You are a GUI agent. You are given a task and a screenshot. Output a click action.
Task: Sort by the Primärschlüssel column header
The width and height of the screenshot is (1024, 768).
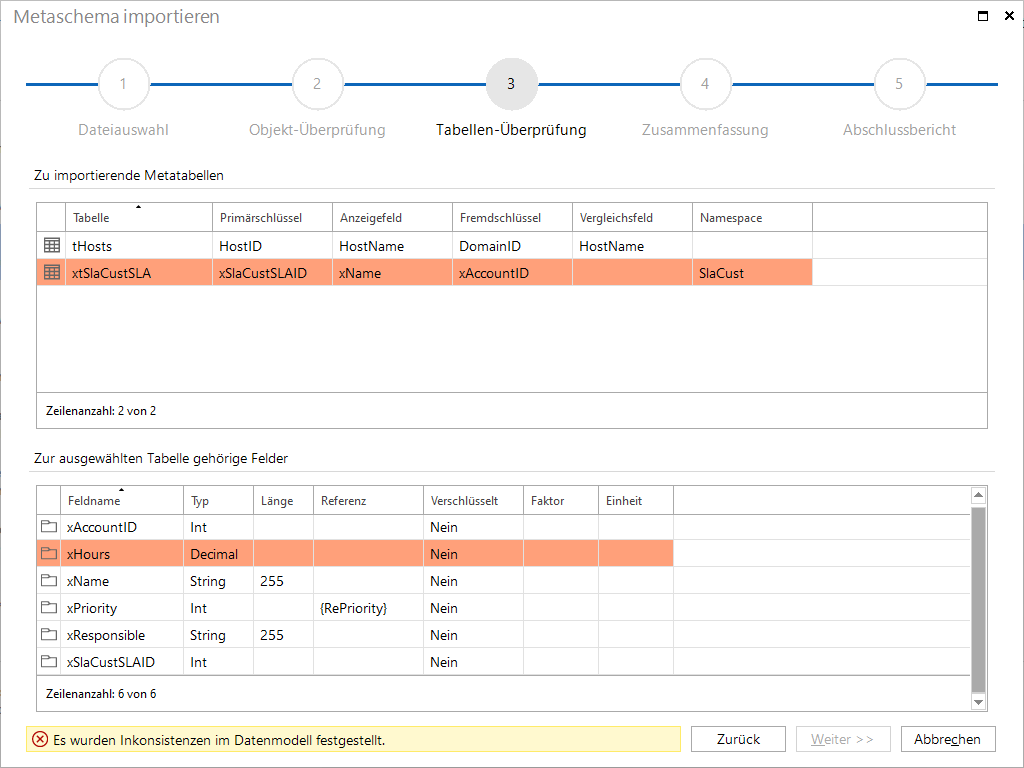272,217
